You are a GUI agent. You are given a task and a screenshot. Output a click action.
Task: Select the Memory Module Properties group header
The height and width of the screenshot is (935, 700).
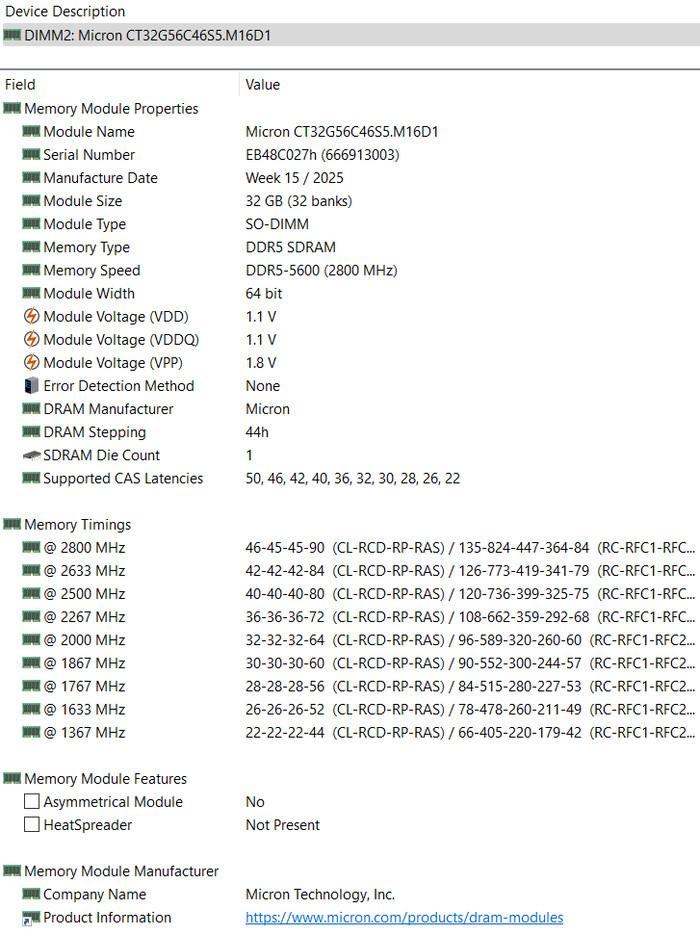pyautogui.click(x=110, y=109)
